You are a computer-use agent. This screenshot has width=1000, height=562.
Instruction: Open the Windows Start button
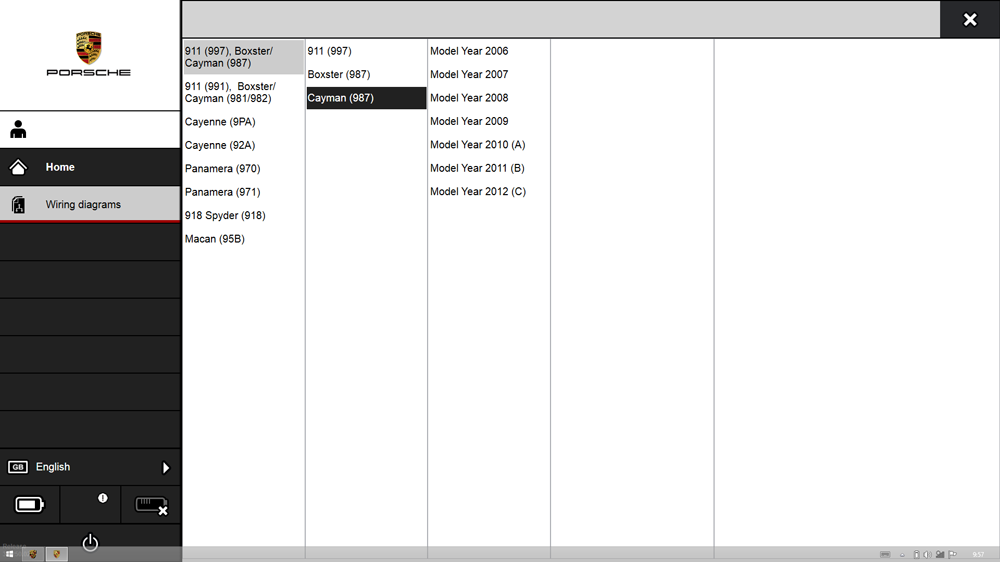(10, 554)
